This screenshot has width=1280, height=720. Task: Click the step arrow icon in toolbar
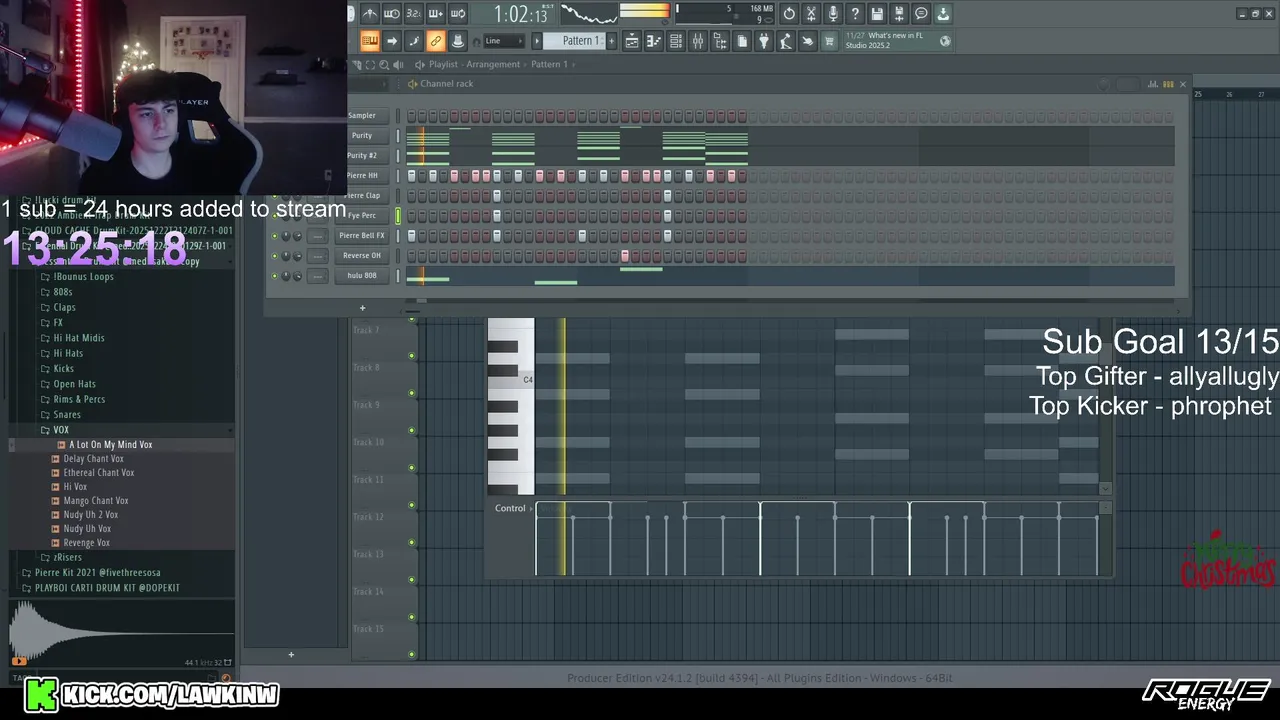(x=392, y=41)
